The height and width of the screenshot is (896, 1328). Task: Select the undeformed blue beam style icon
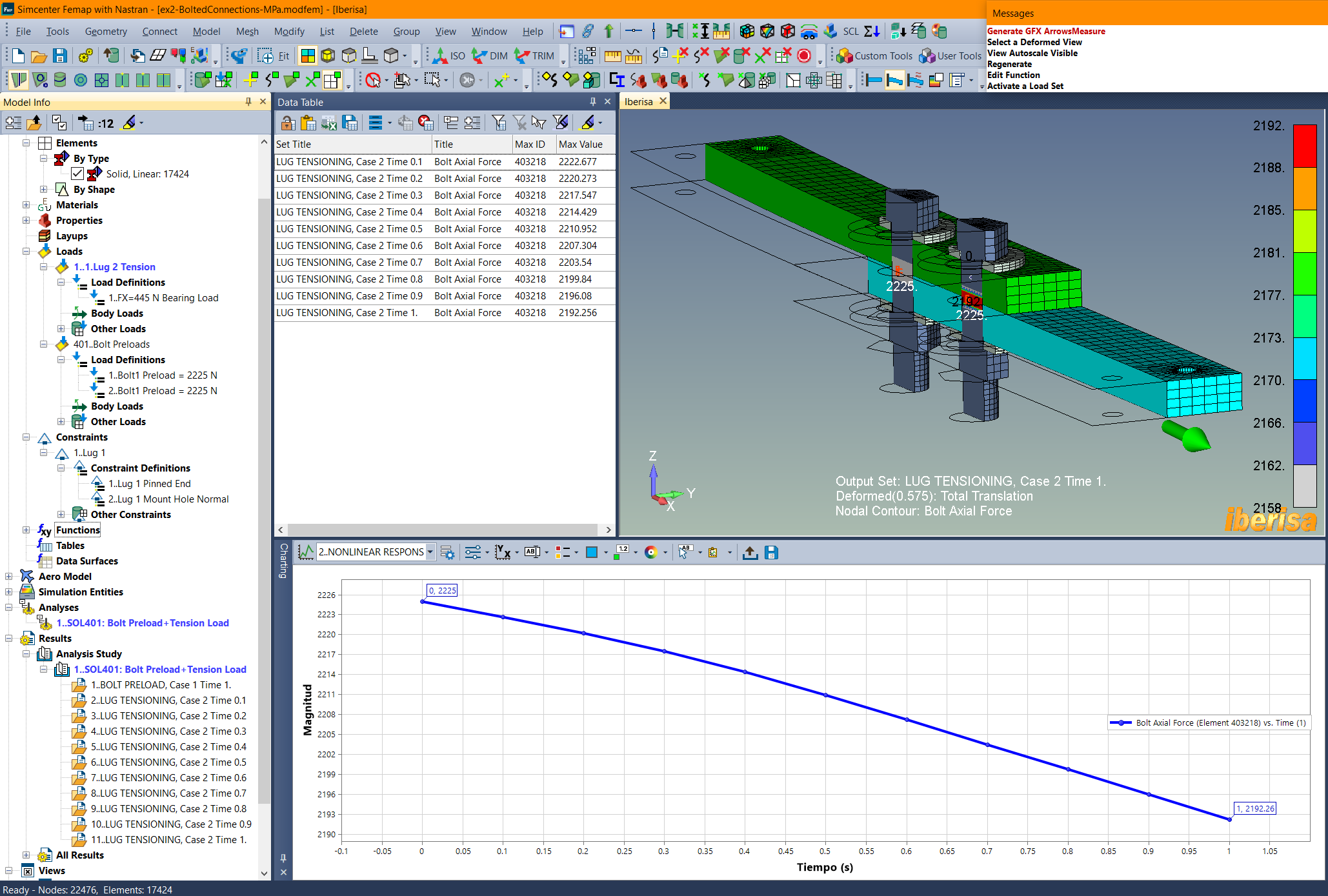coord(874,80)
